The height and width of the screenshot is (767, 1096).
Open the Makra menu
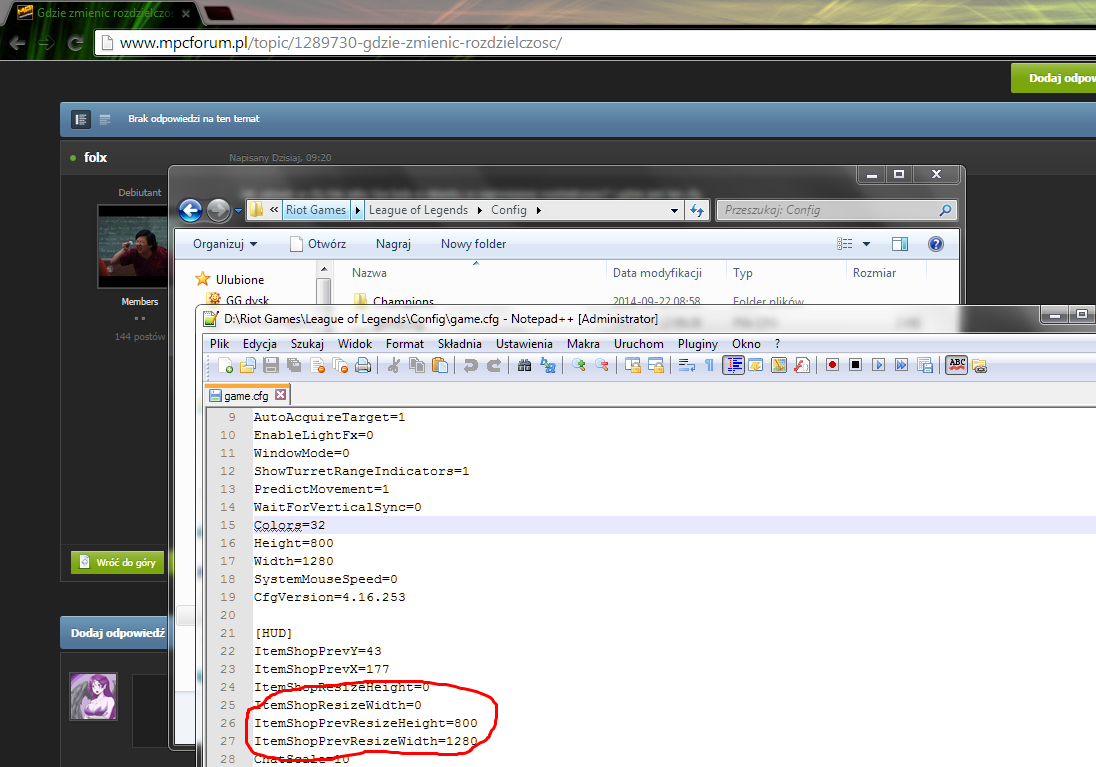click(x=583, y=343)
